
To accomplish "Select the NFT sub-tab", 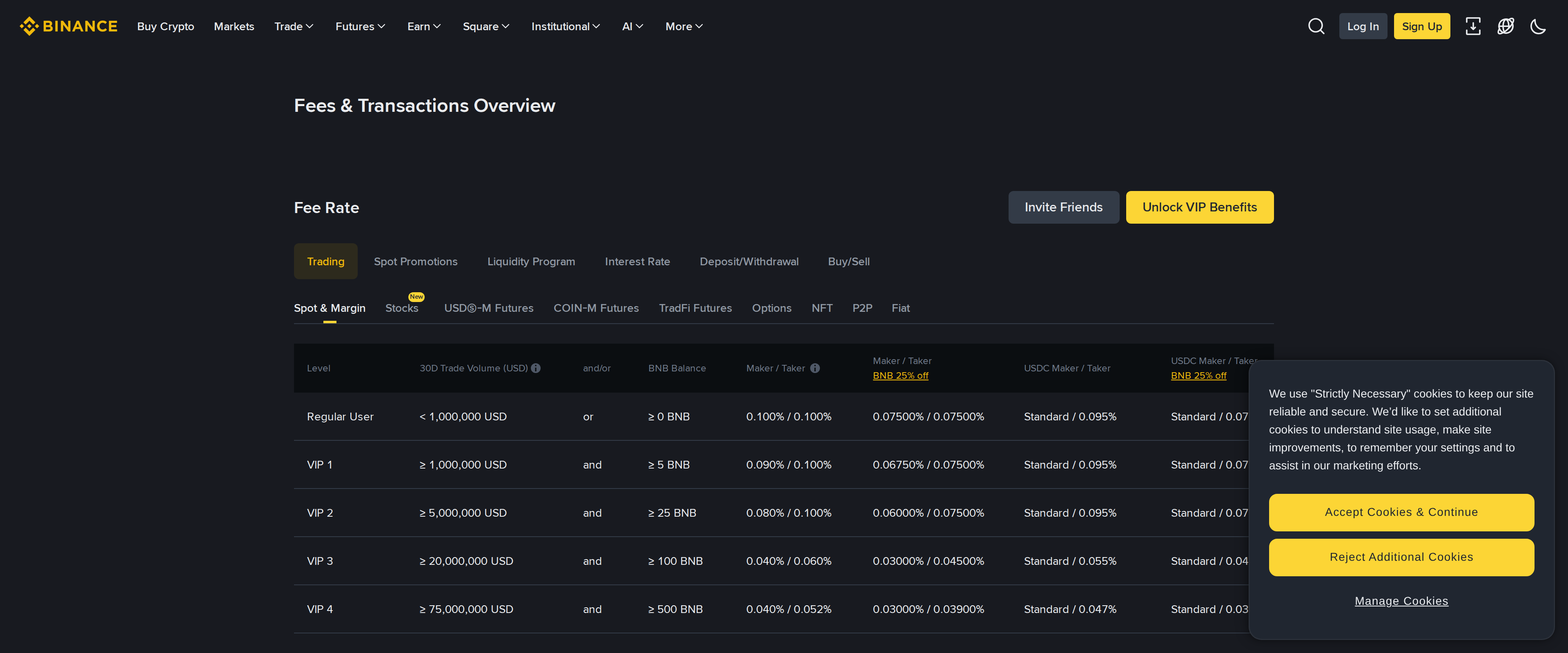I will pos(822,308).
